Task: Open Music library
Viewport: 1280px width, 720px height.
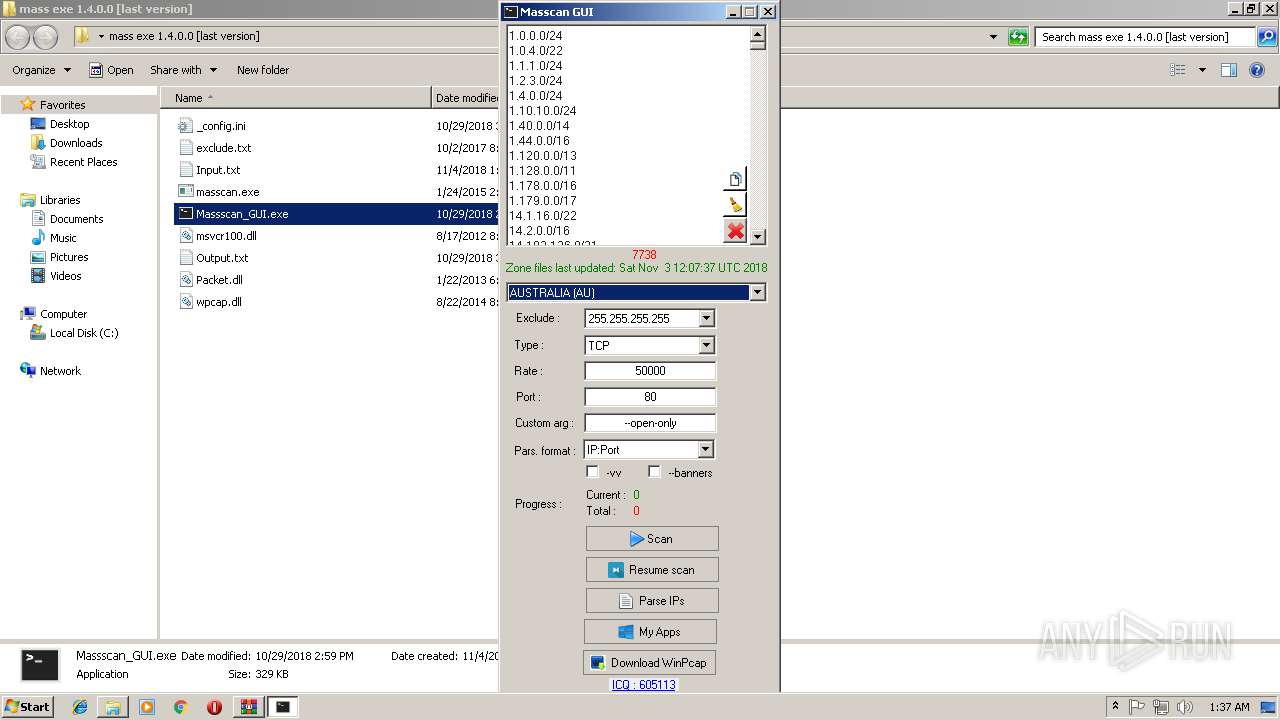Action: (54, 238)
